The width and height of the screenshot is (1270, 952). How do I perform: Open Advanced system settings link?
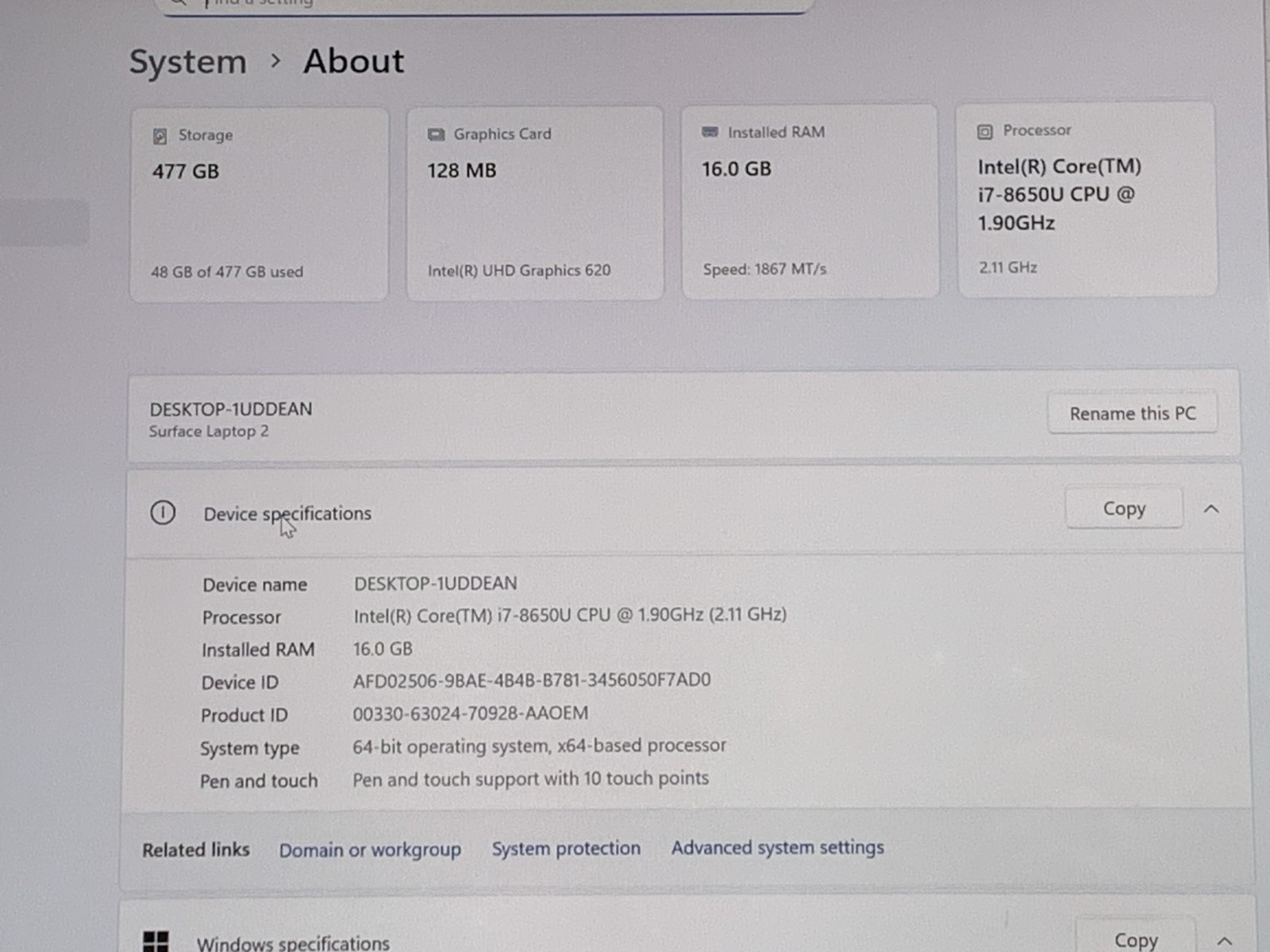pyautogui.click(x=778, y=847)
